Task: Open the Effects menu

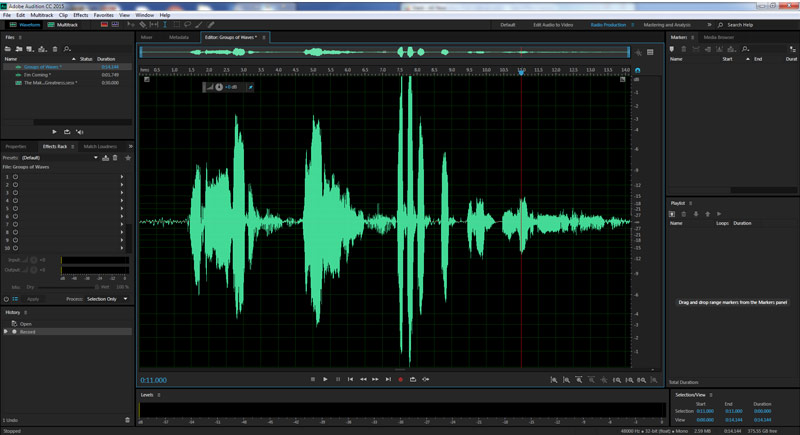Action: (x=81, y=15)
